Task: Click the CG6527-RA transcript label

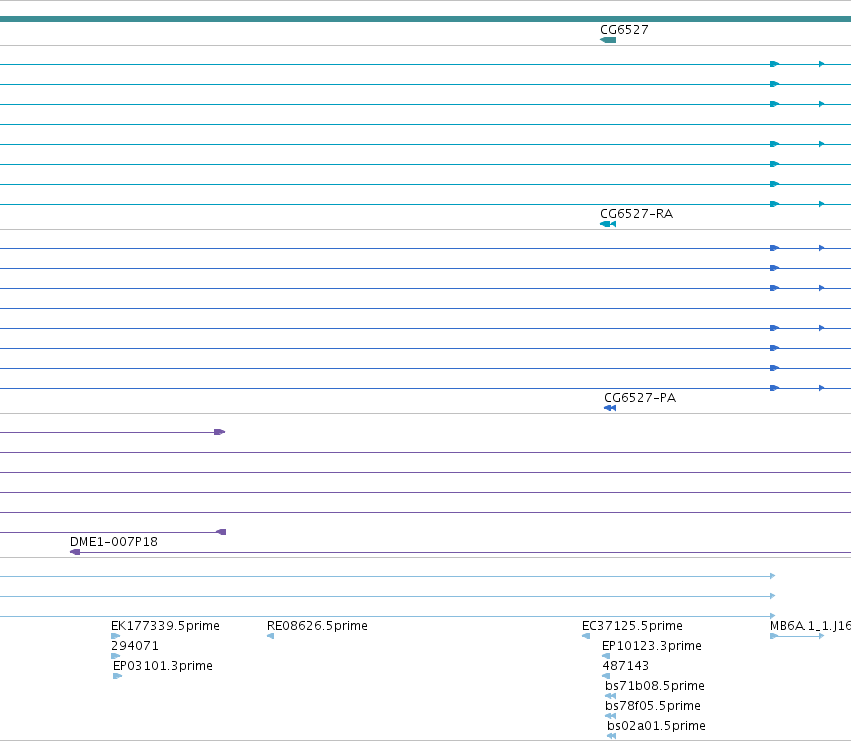Action: point(636,213)
